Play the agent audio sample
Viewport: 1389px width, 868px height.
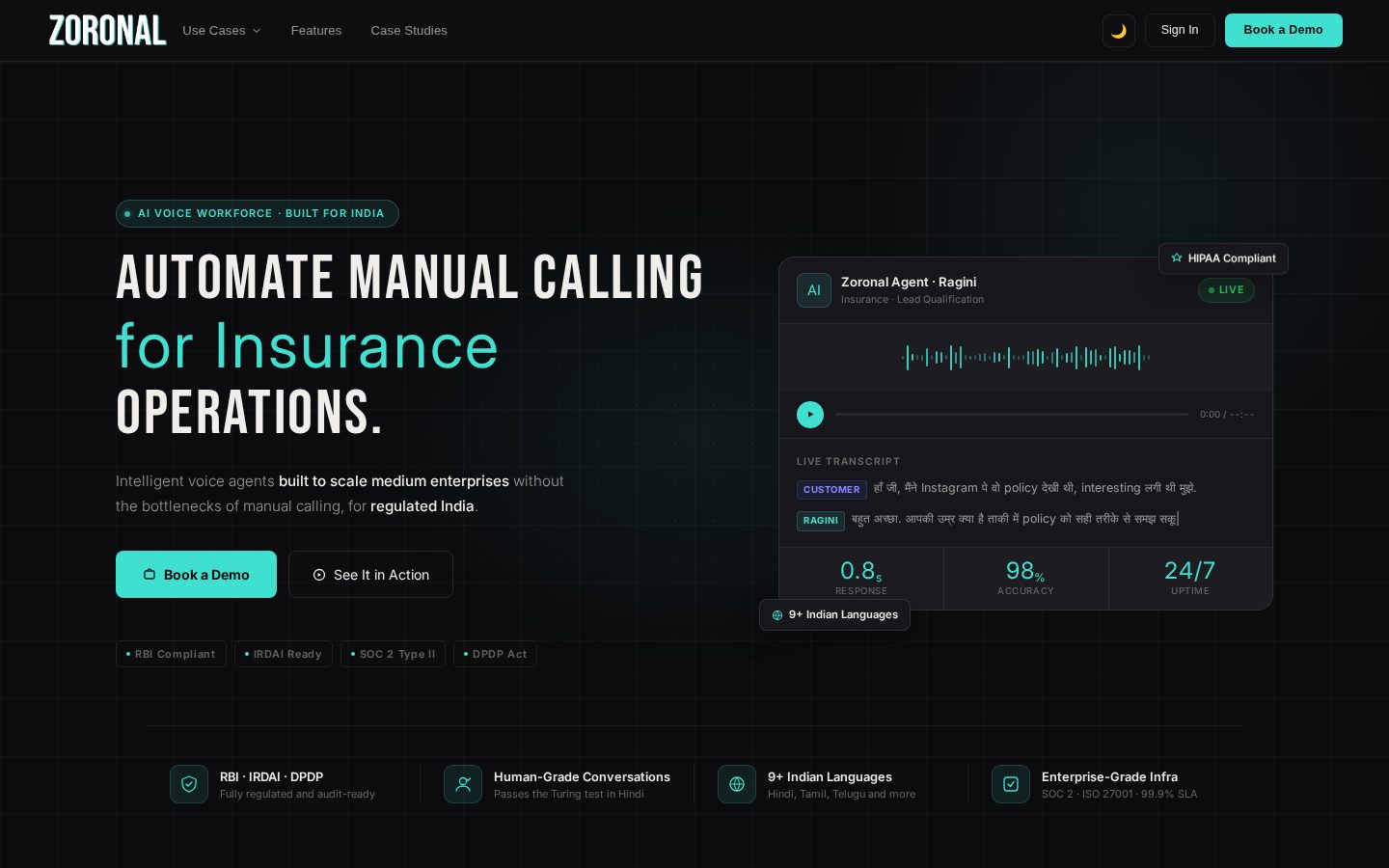(810, 415)
